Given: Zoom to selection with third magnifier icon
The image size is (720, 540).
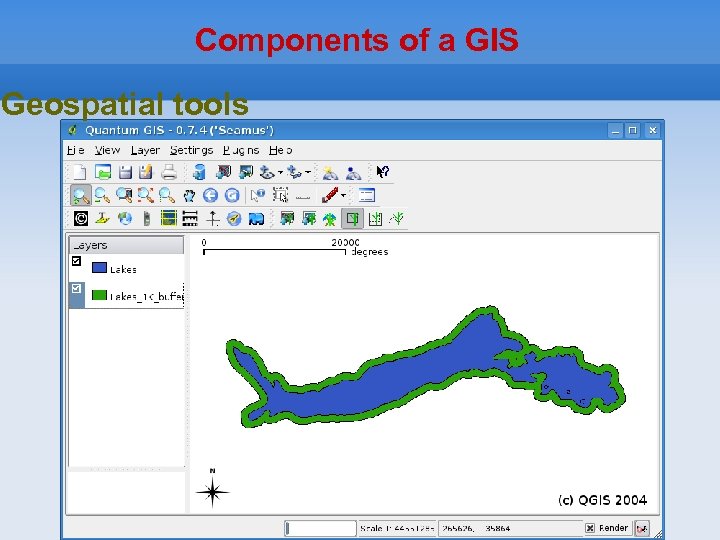Looking at the screenshot, I should 124,196.
